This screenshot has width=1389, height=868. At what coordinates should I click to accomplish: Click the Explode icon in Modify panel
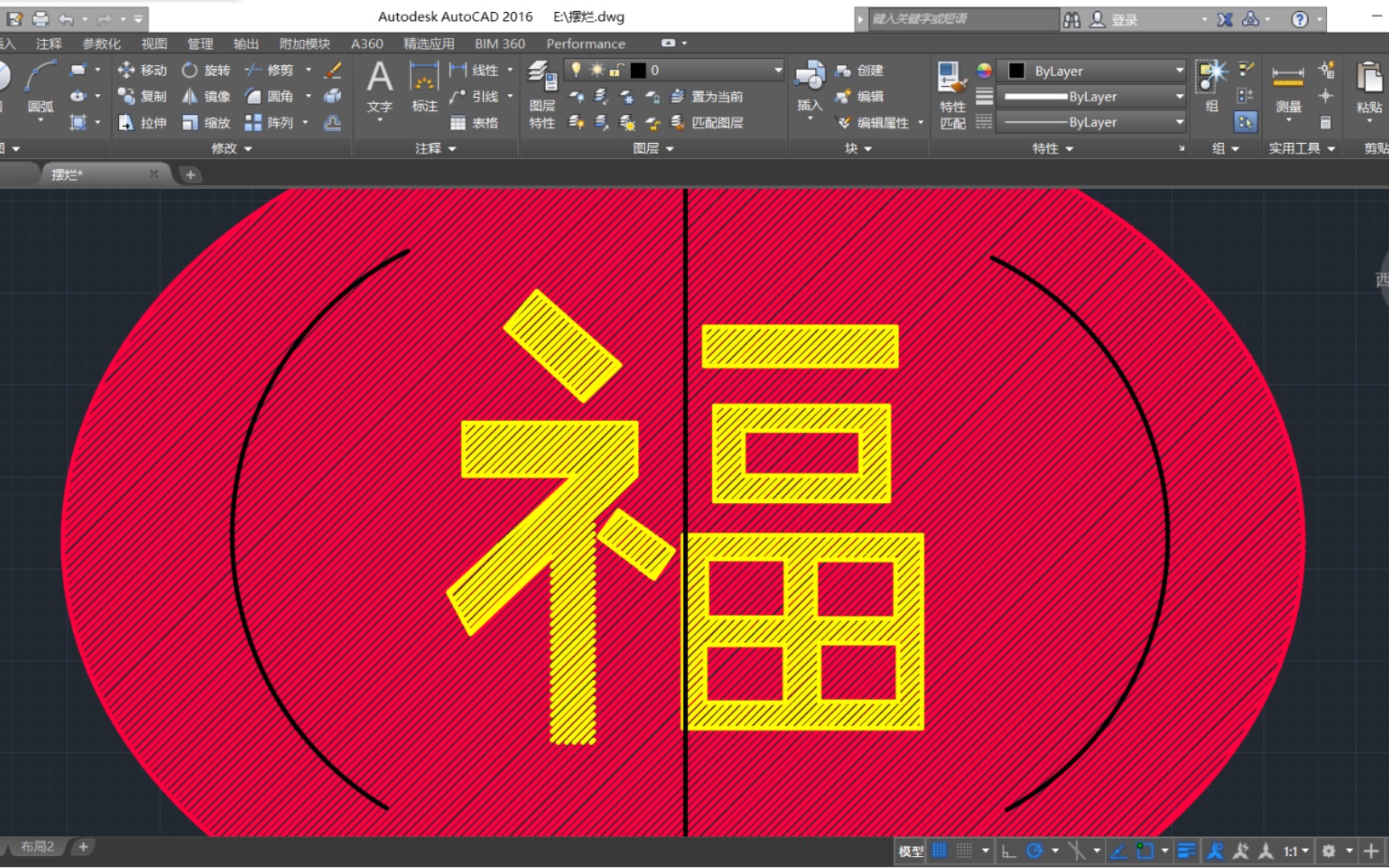tap(333, 96)
